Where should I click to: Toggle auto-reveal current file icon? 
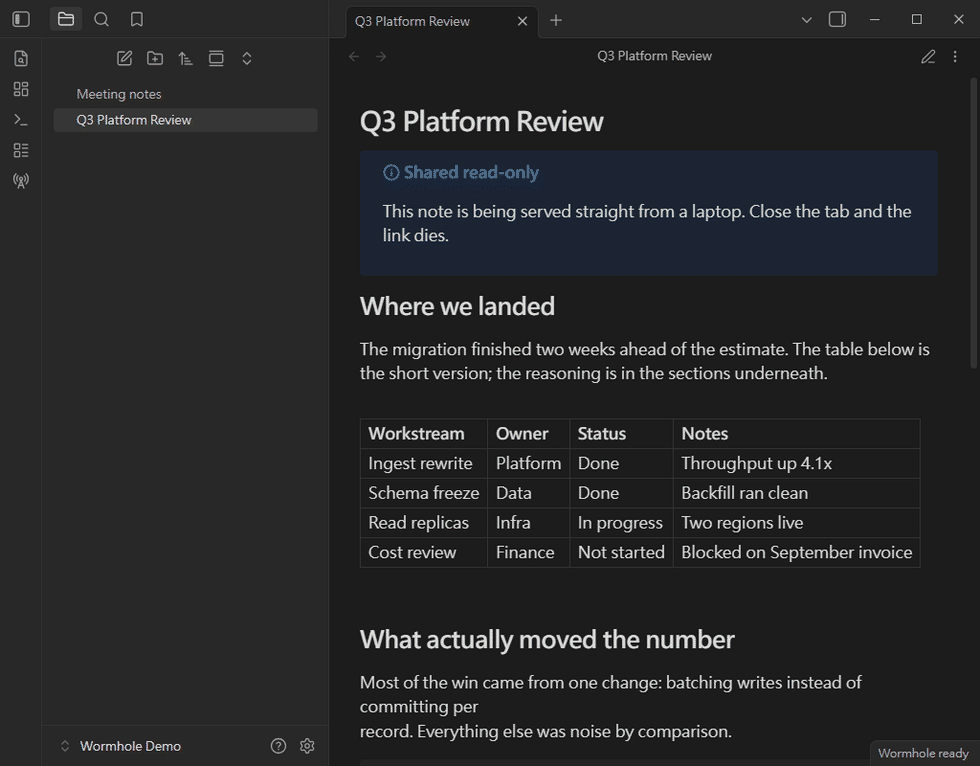[216, 59]
